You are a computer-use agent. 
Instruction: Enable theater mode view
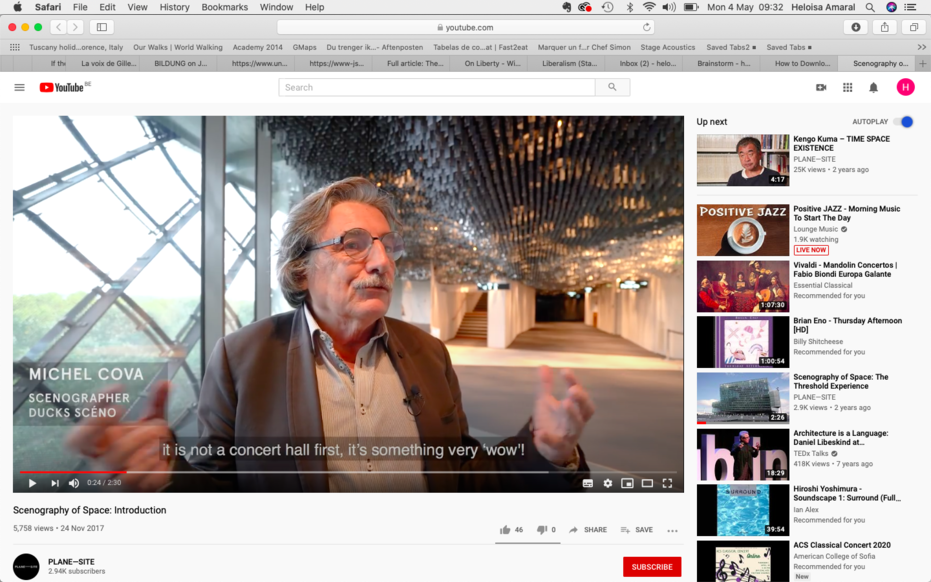point(647,483)
